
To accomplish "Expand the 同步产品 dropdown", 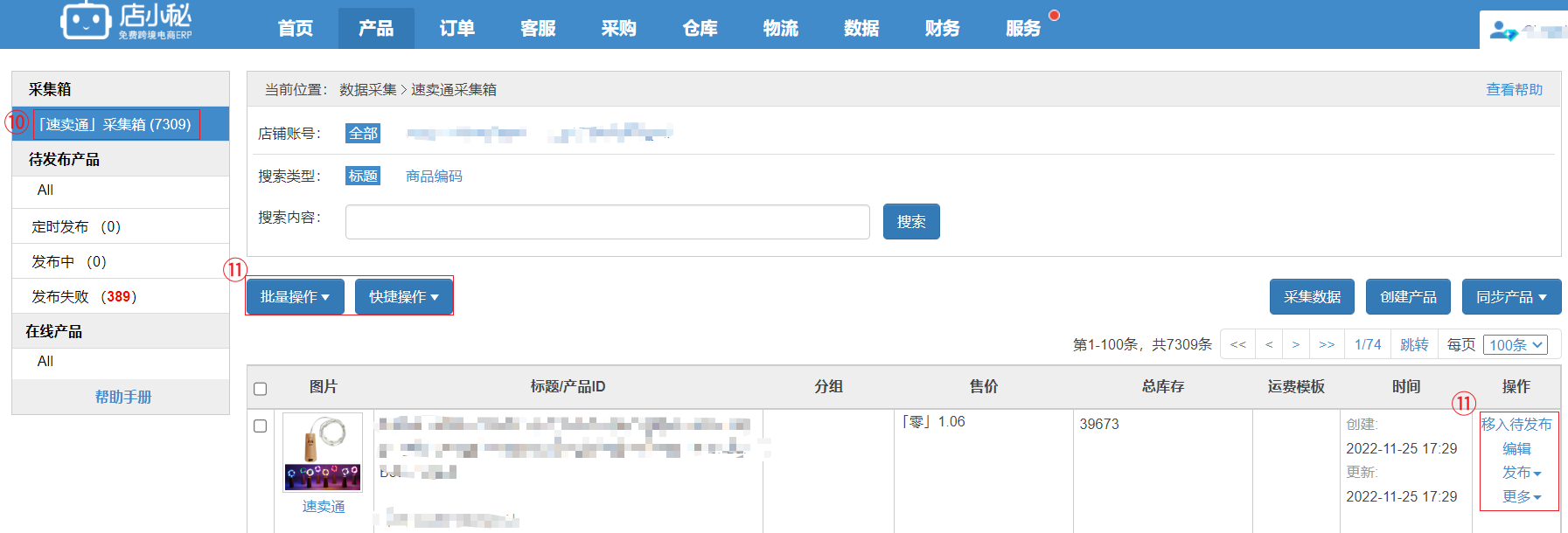I will [x=1512, y=297].
